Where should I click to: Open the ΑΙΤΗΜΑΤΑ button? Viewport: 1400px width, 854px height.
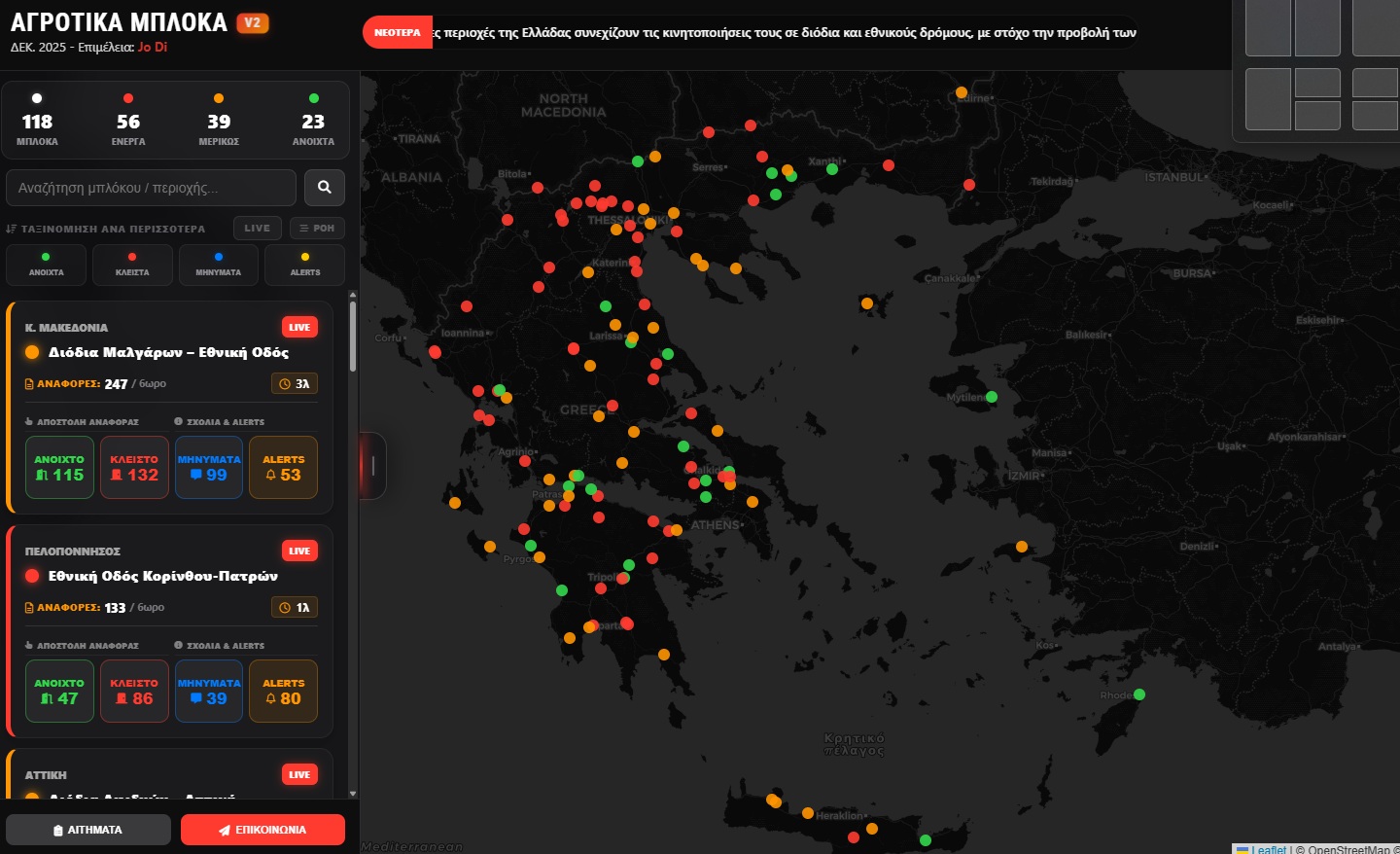88,830
